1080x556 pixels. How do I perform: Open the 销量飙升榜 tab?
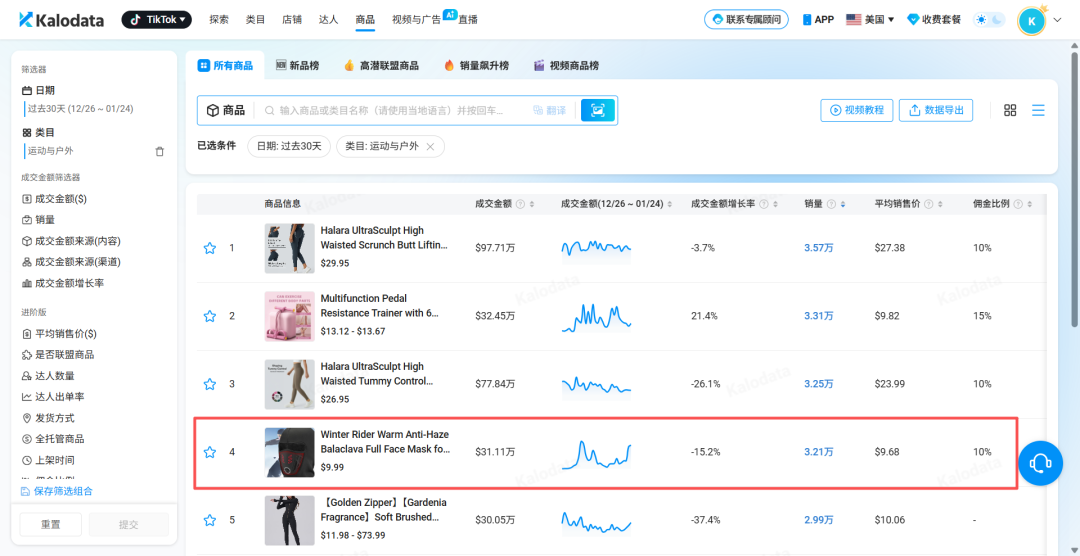[476, 66]
